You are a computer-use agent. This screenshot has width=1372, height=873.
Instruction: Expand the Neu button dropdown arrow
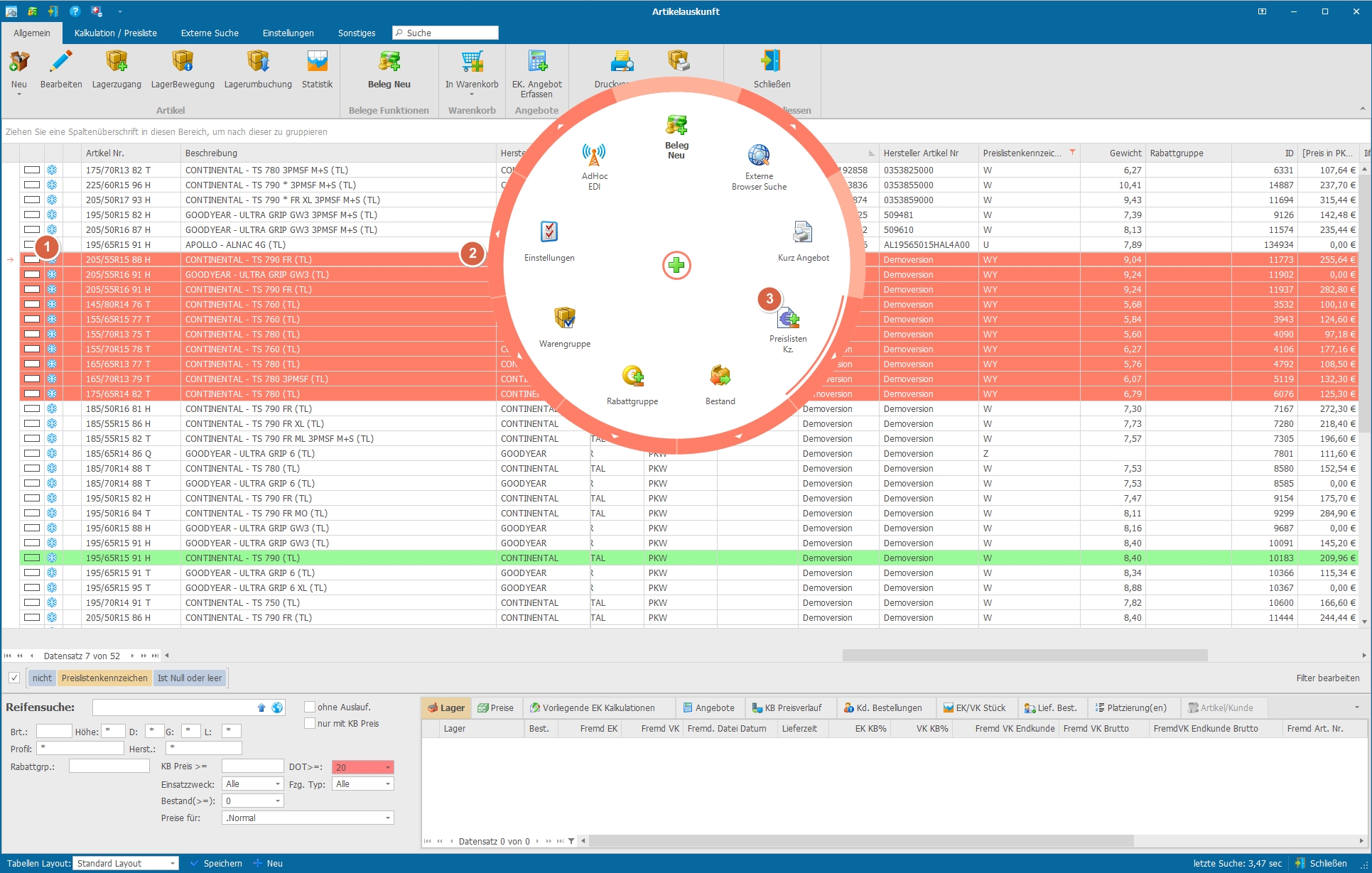point(19,94)
